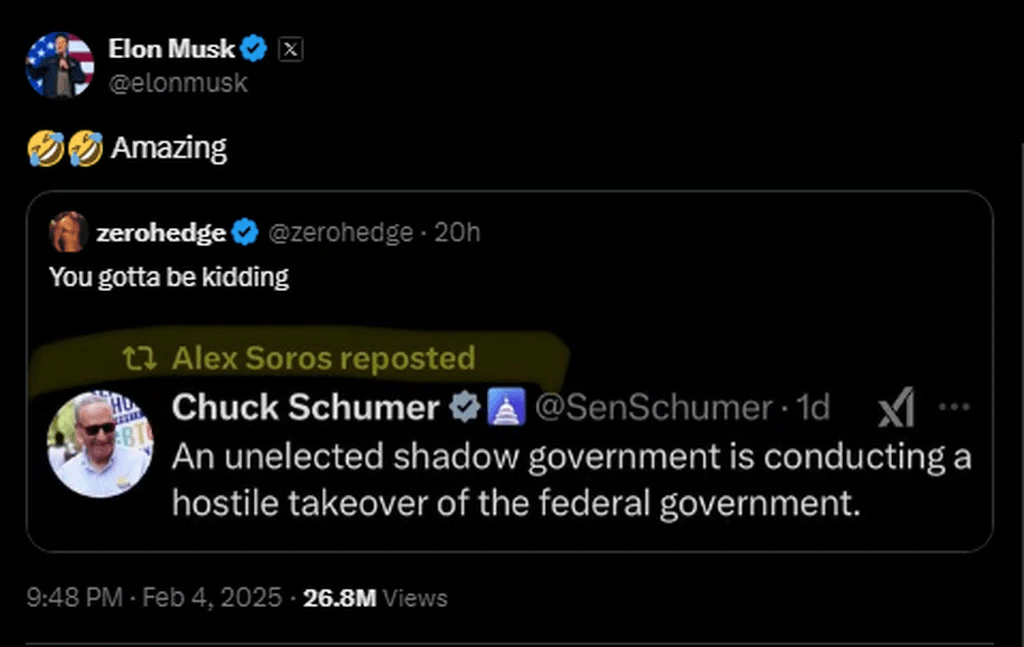This screenshot has width=1024, height=647.
Task: Open the @SenSchumer handle
Action: [x=653, y=407]
